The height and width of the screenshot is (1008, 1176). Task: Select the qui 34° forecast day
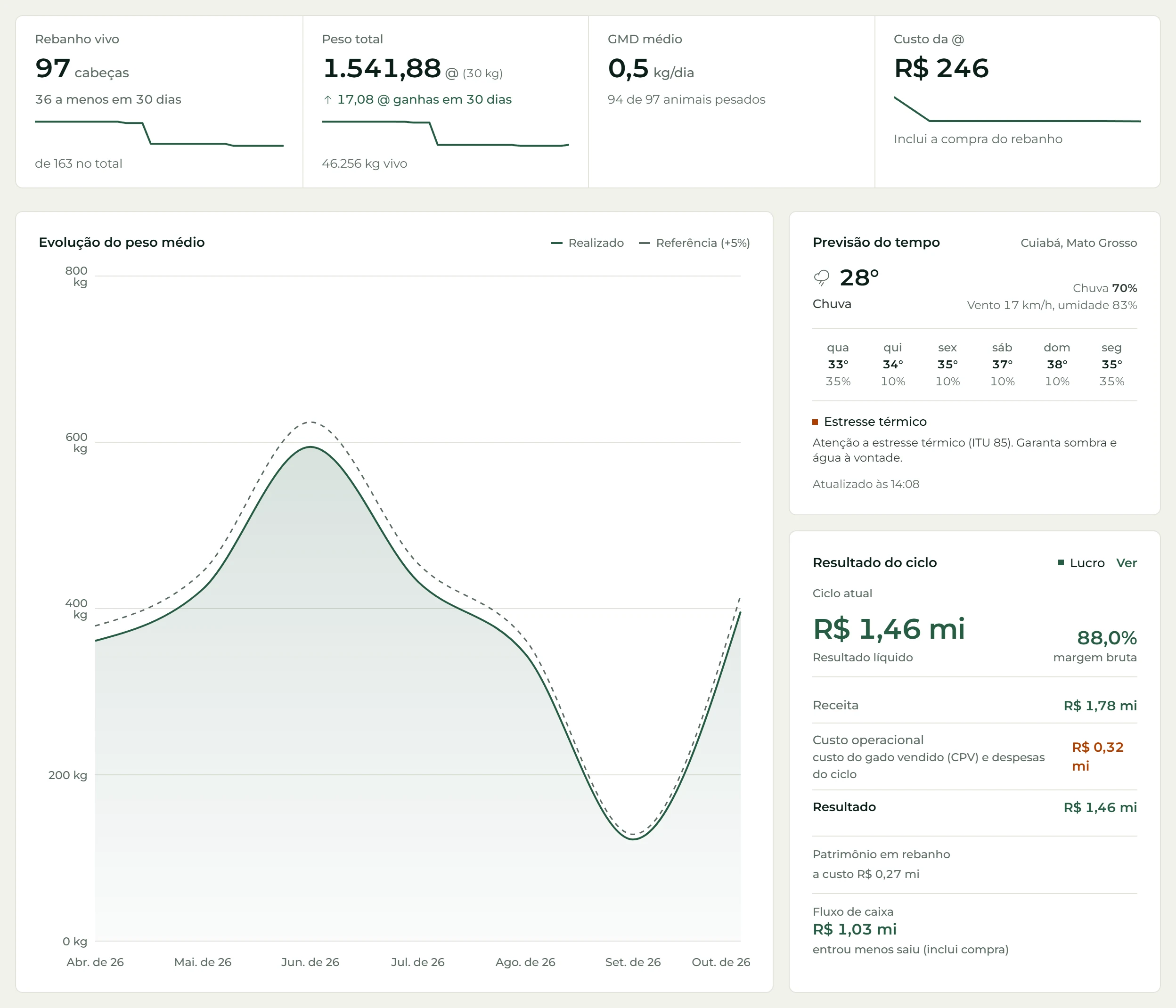point(893,365)
